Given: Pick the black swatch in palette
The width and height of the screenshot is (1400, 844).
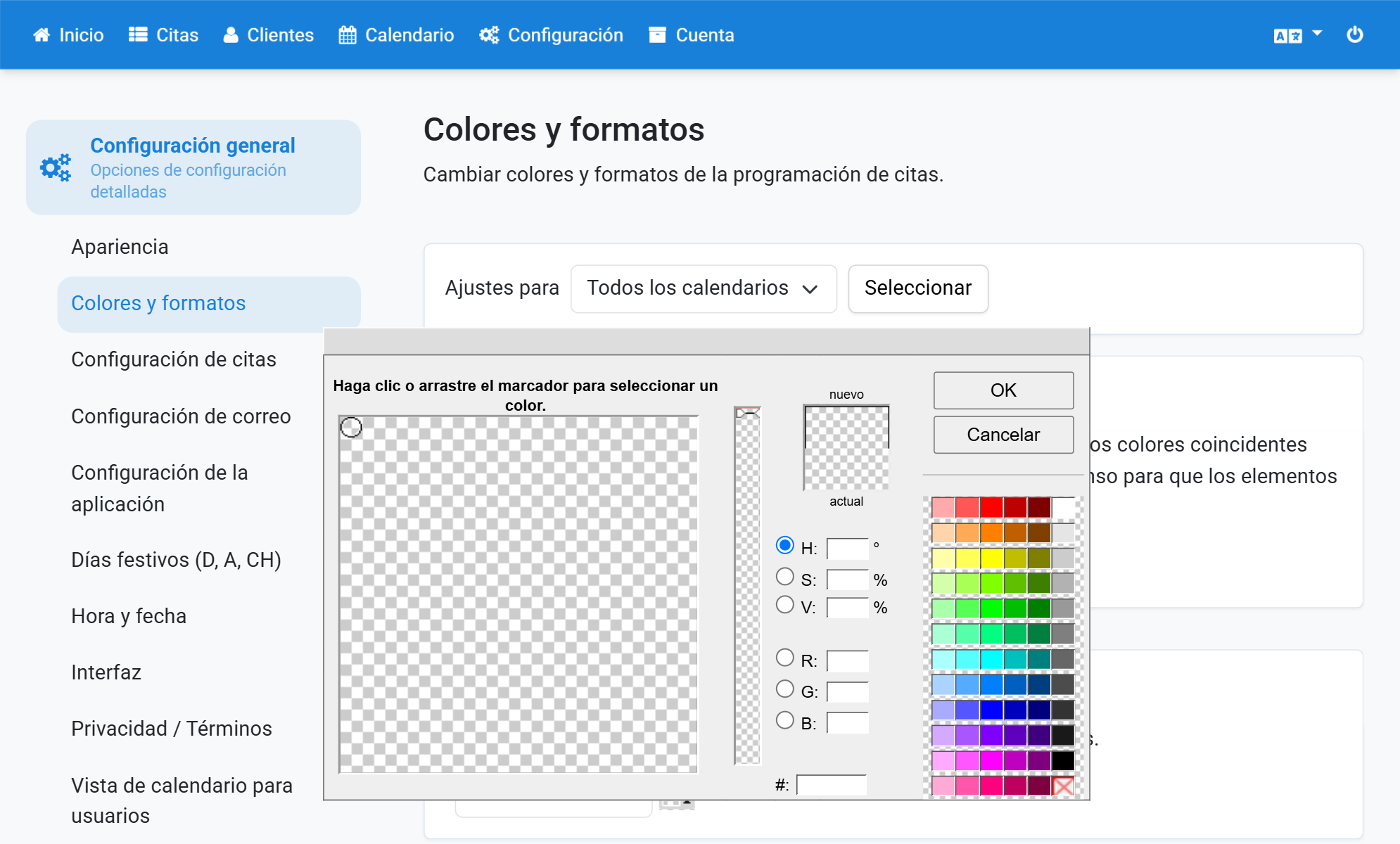Looking at the screenshot, I should [x=1064, y=761].
